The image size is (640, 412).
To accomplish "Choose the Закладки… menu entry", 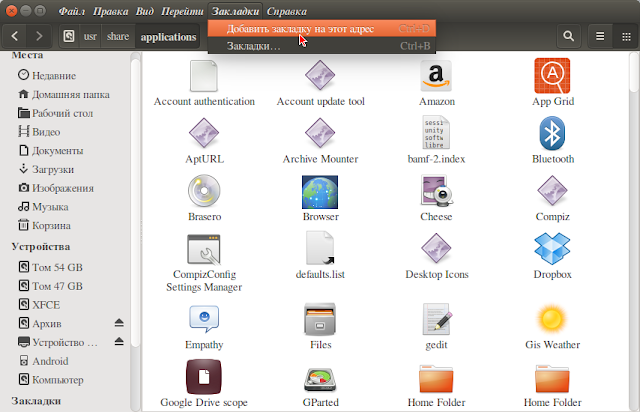I will [322, 46].
